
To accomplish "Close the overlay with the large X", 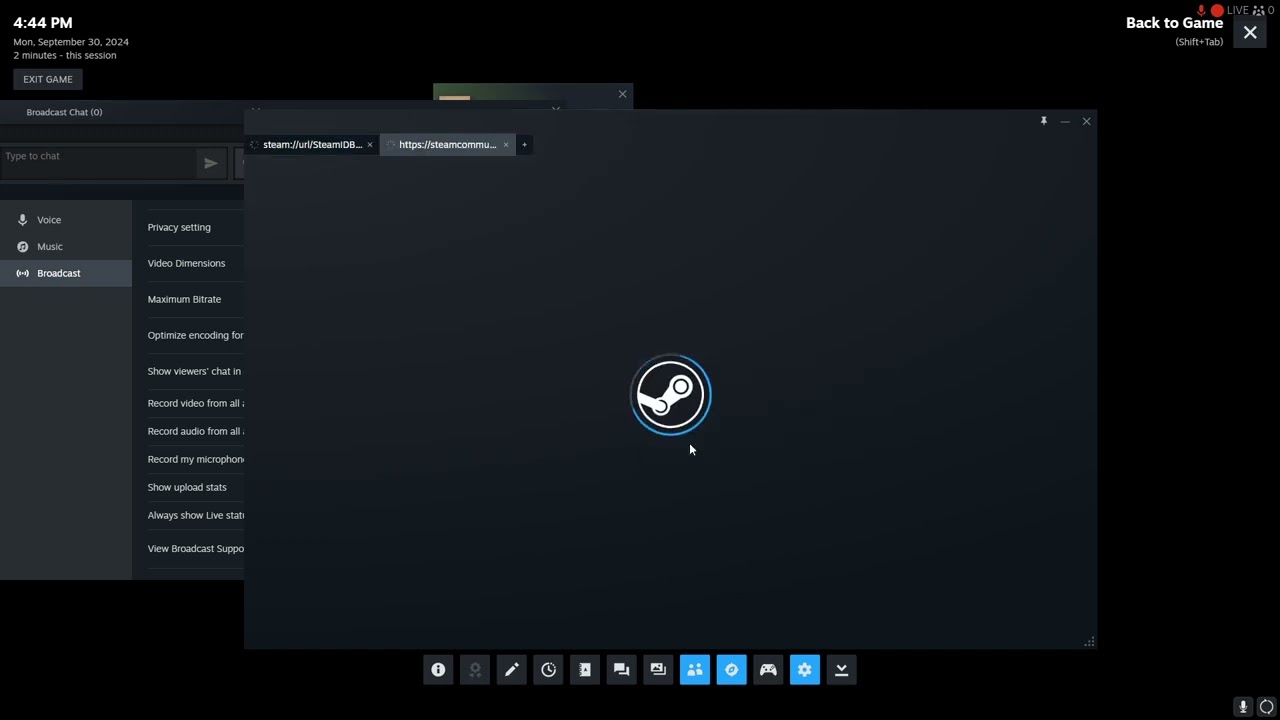I will (x=1250, y=33).
